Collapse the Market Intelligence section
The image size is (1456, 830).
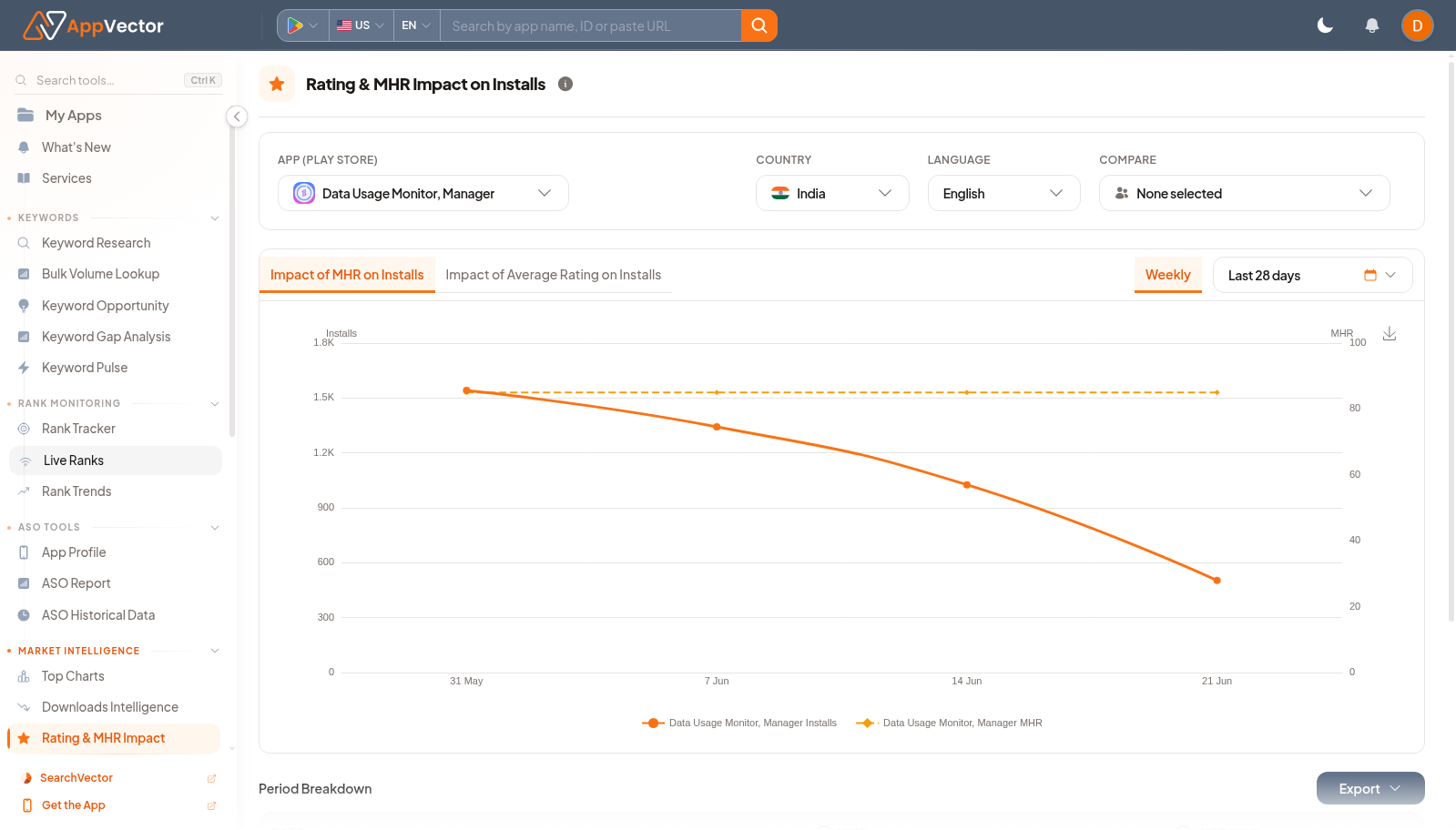click(x=215, y=651)
